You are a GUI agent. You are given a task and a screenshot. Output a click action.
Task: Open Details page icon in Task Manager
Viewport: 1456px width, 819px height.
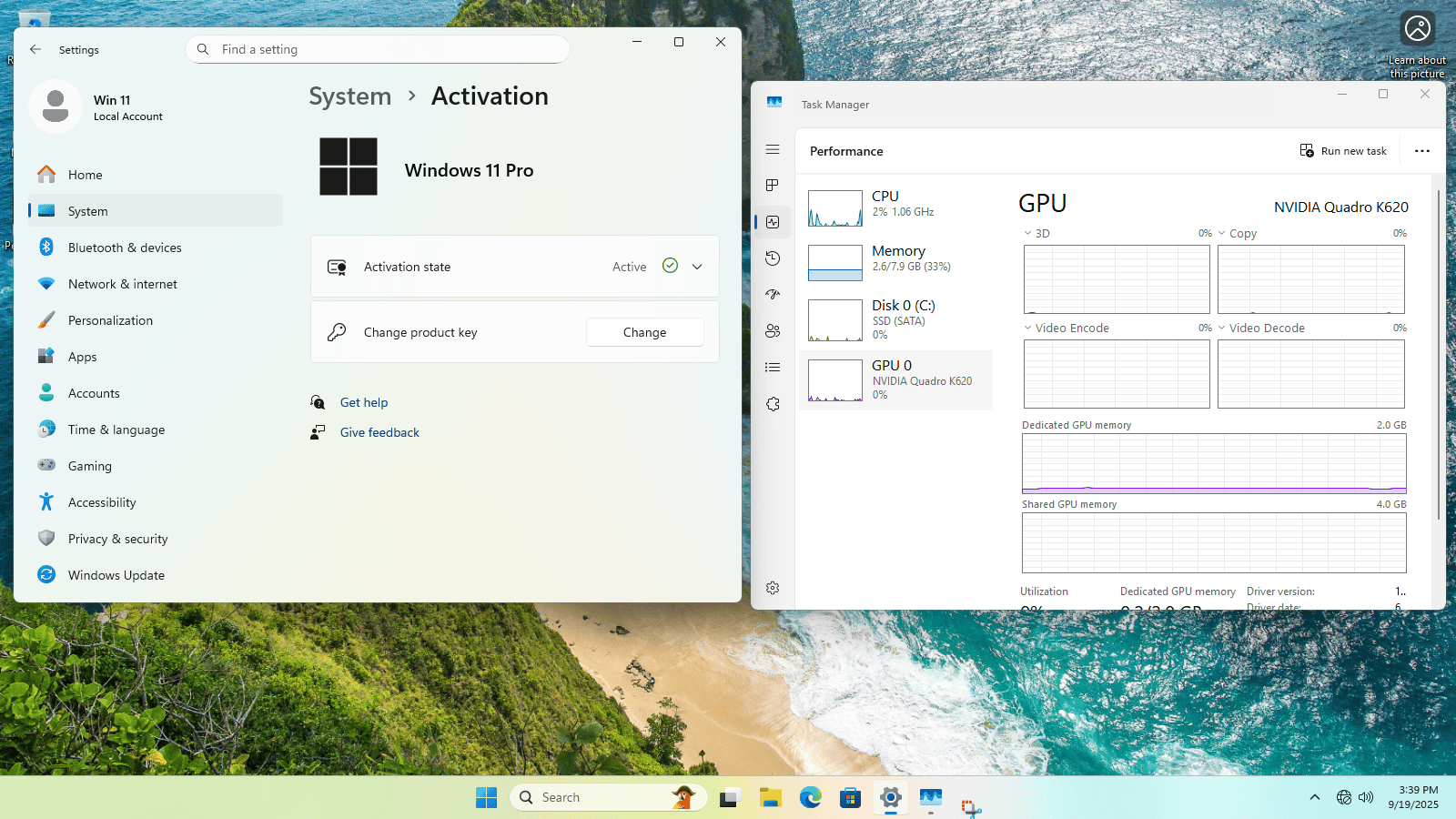tap(773, 368)
